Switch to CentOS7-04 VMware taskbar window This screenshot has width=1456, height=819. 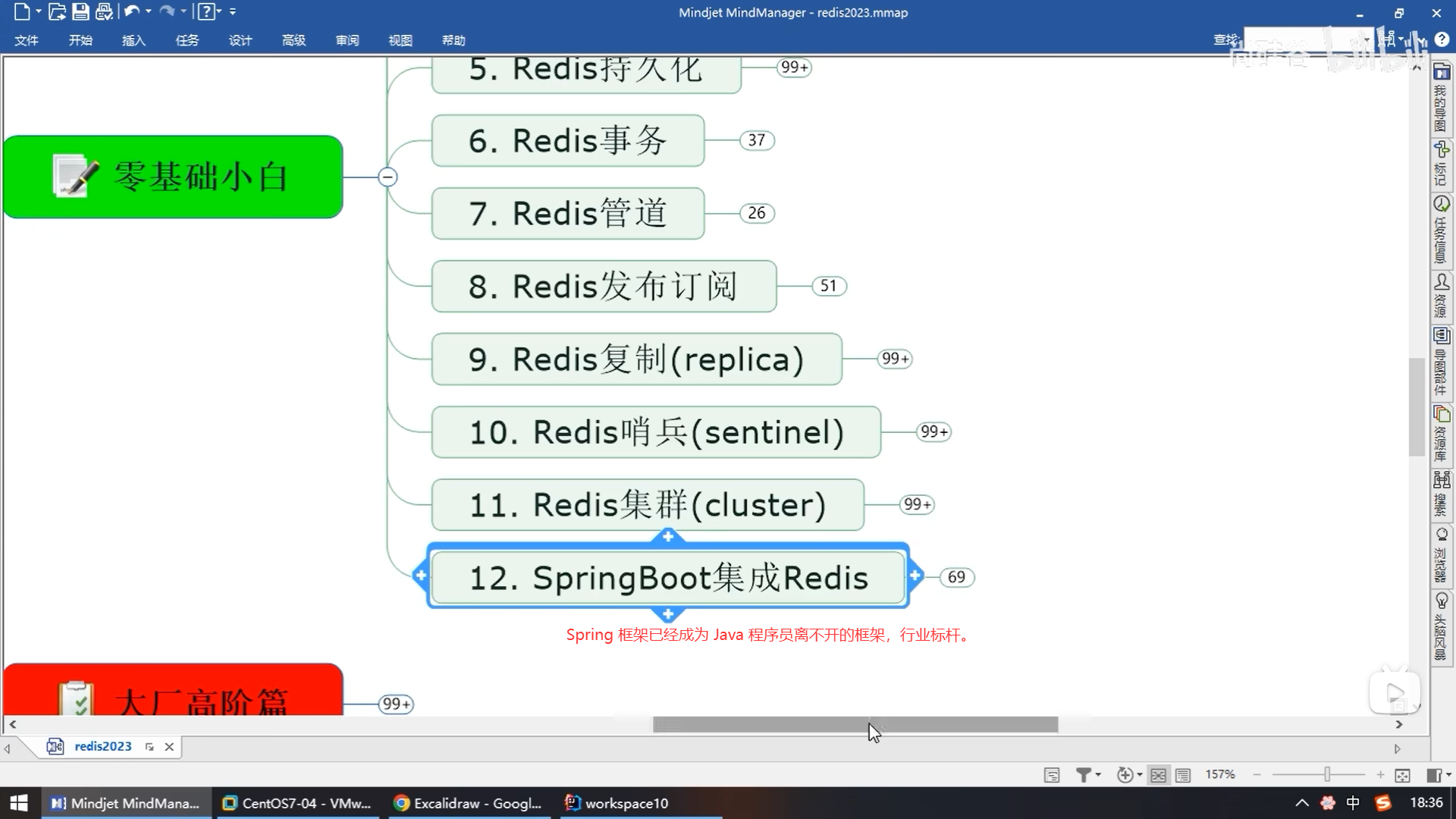tap(297, 803)
